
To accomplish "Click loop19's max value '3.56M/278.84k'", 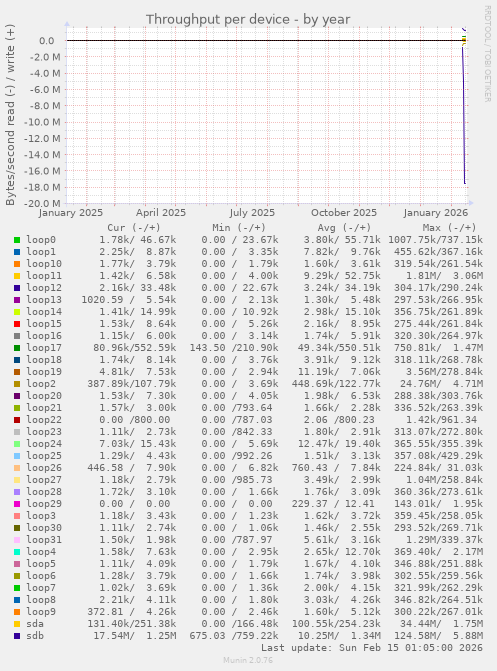I will pyautogui.click(x=444, y=372).
